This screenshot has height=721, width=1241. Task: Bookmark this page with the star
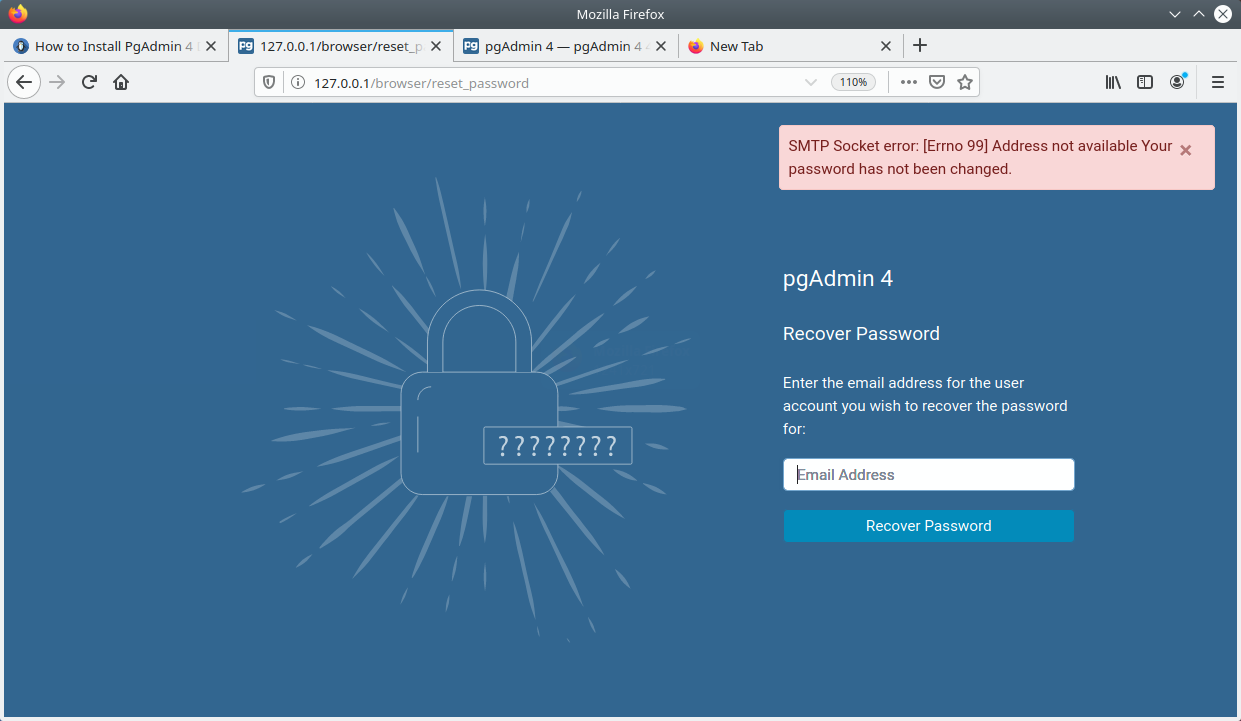[965, 82]
